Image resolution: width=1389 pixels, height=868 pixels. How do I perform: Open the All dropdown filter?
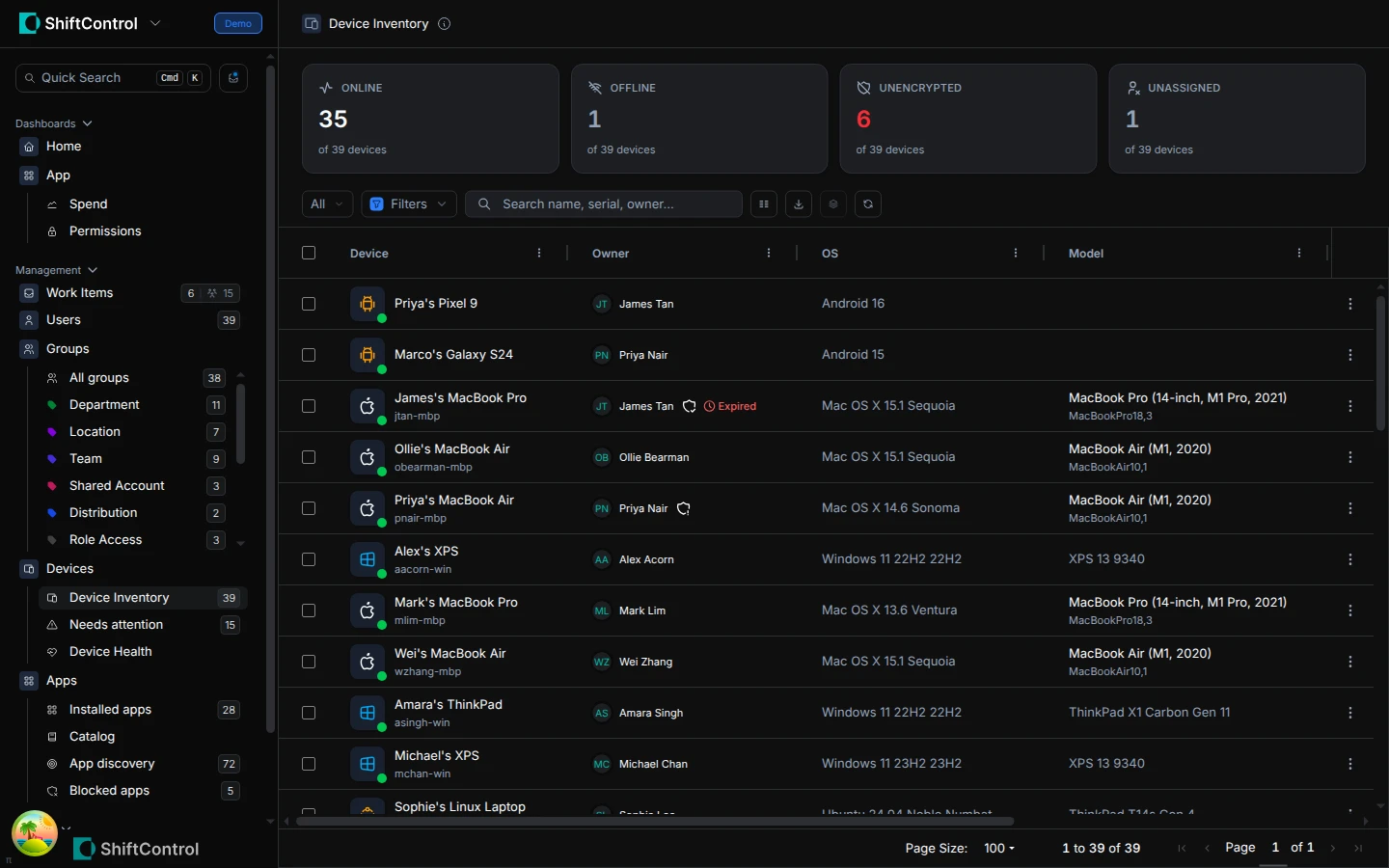[327, 204]
